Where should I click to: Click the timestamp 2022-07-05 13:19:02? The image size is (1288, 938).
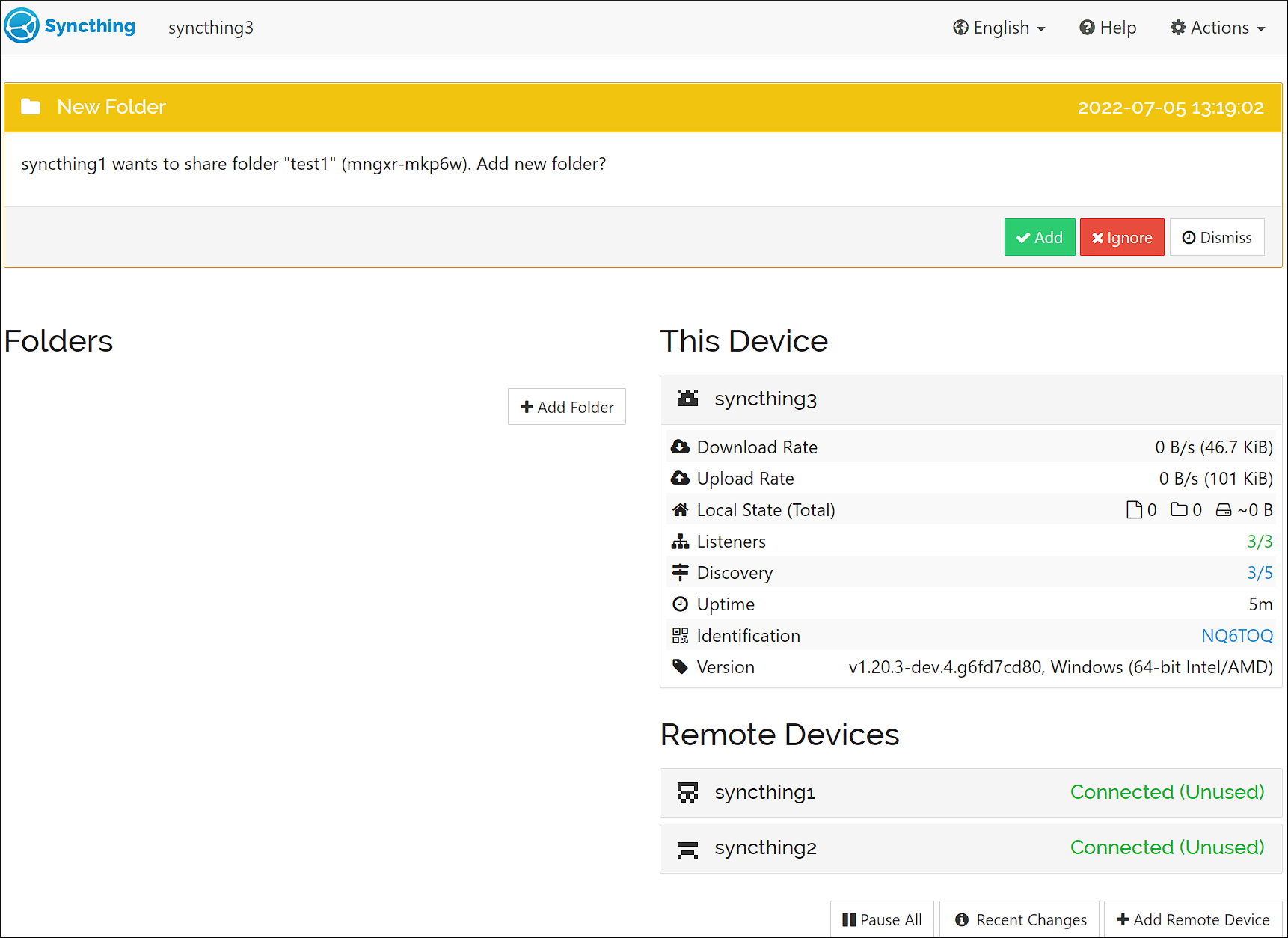(1171, 108)
